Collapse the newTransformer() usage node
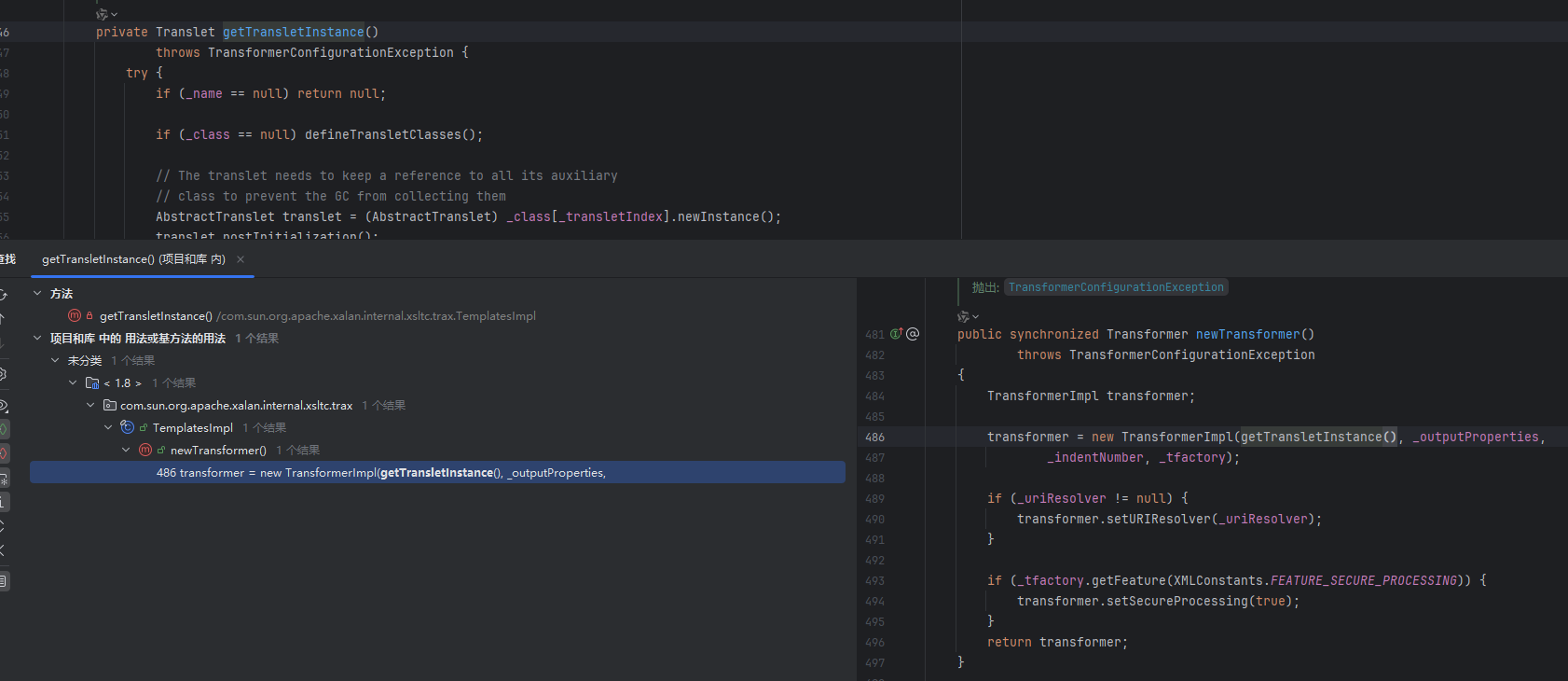1568x681 pixels. (126, 450)
